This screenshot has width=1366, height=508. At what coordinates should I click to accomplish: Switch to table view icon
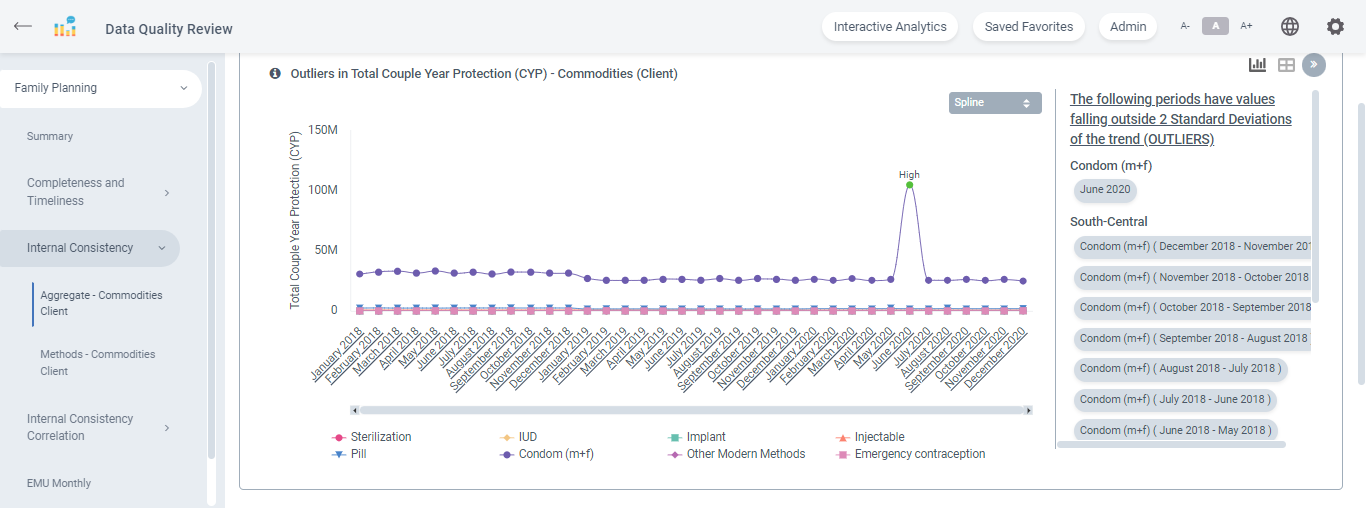pos(1287,65)
